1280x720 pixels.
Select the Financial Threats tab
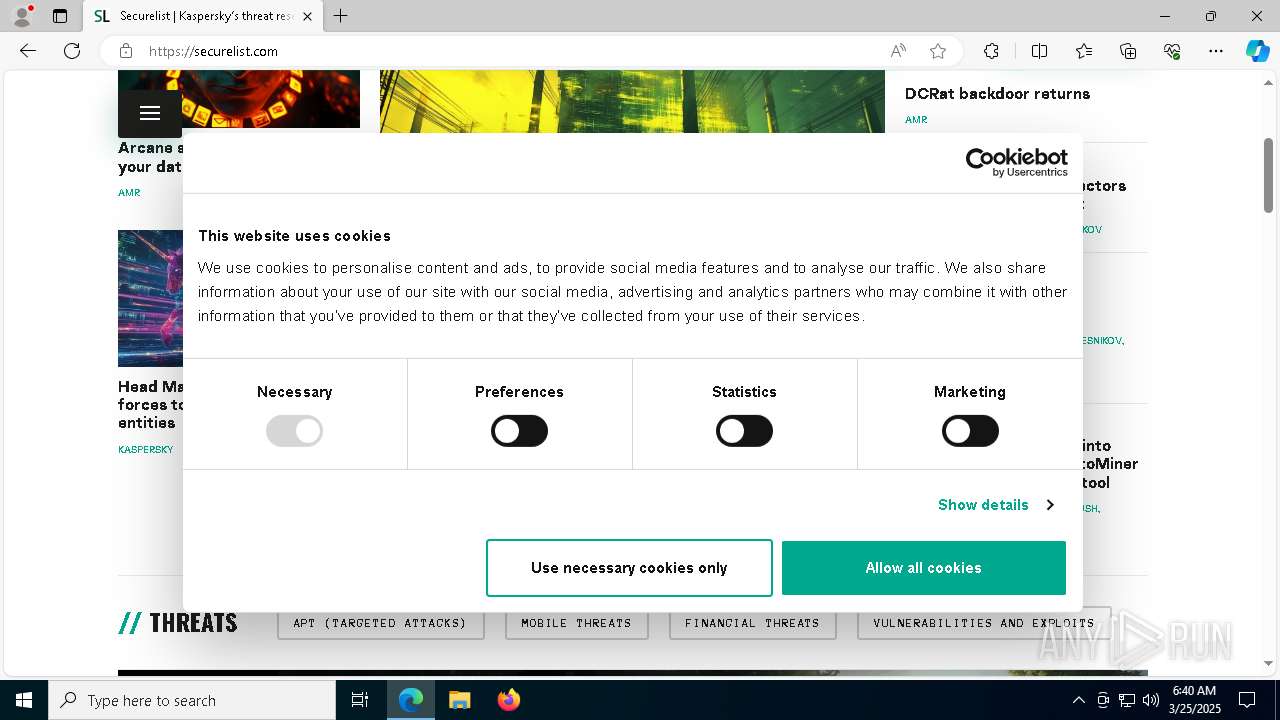[x=752, y=623]
